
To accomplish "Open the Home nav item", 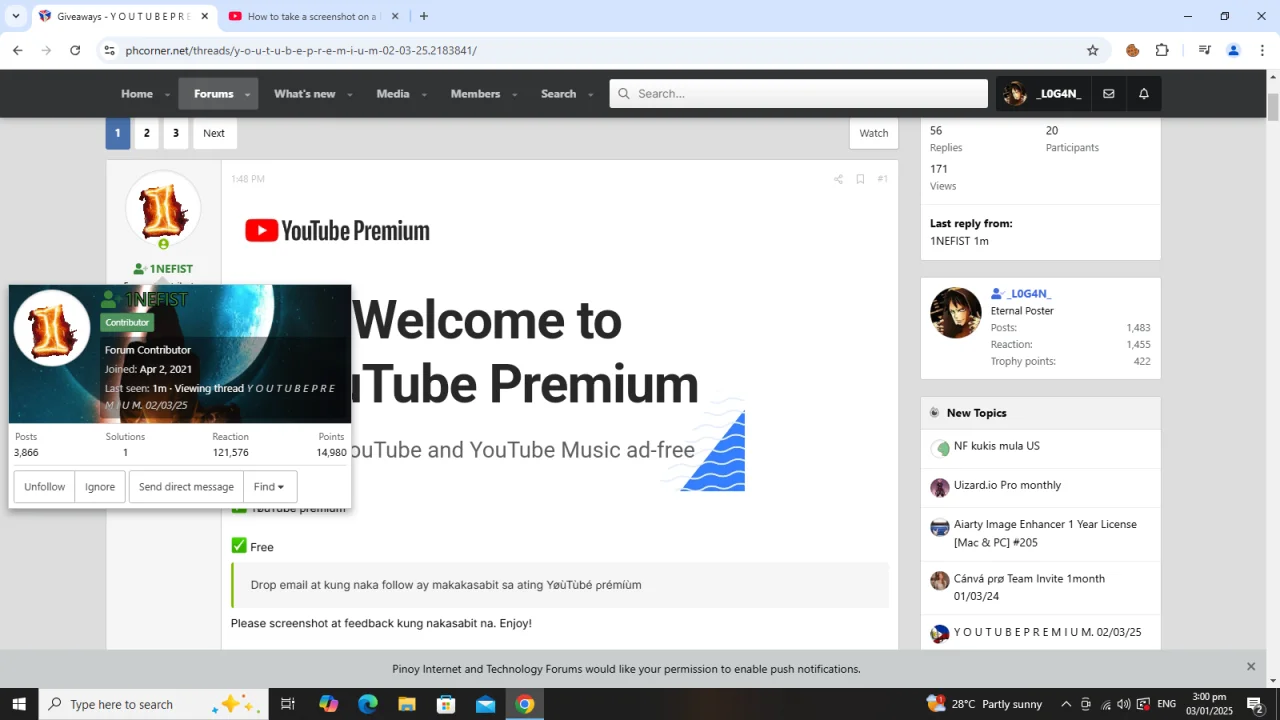I will coord(137,94).
